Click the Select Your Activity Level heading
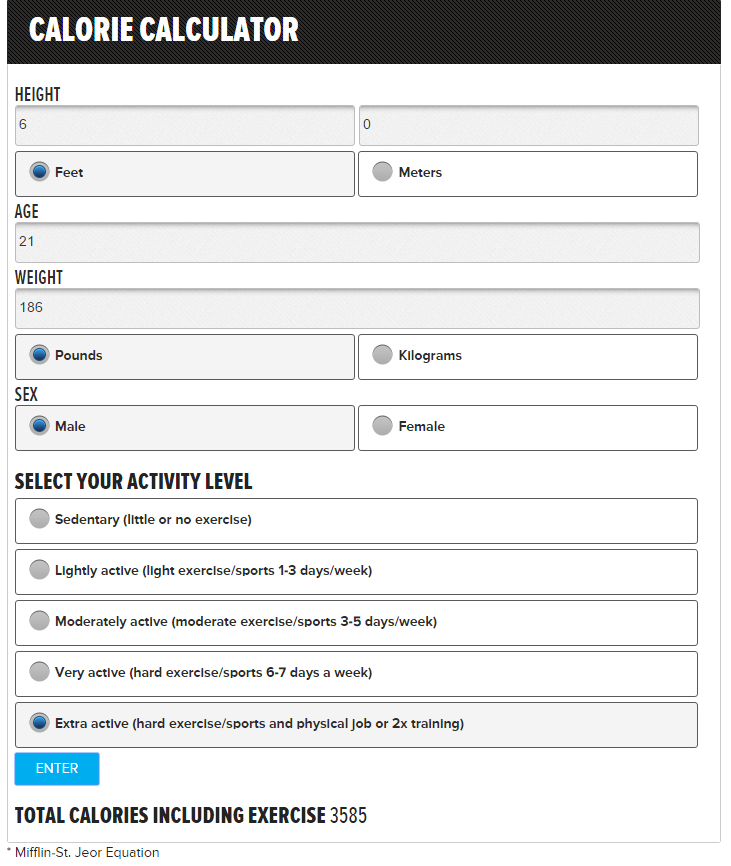This screenshot has height=866, width=731. click(133, 482)
